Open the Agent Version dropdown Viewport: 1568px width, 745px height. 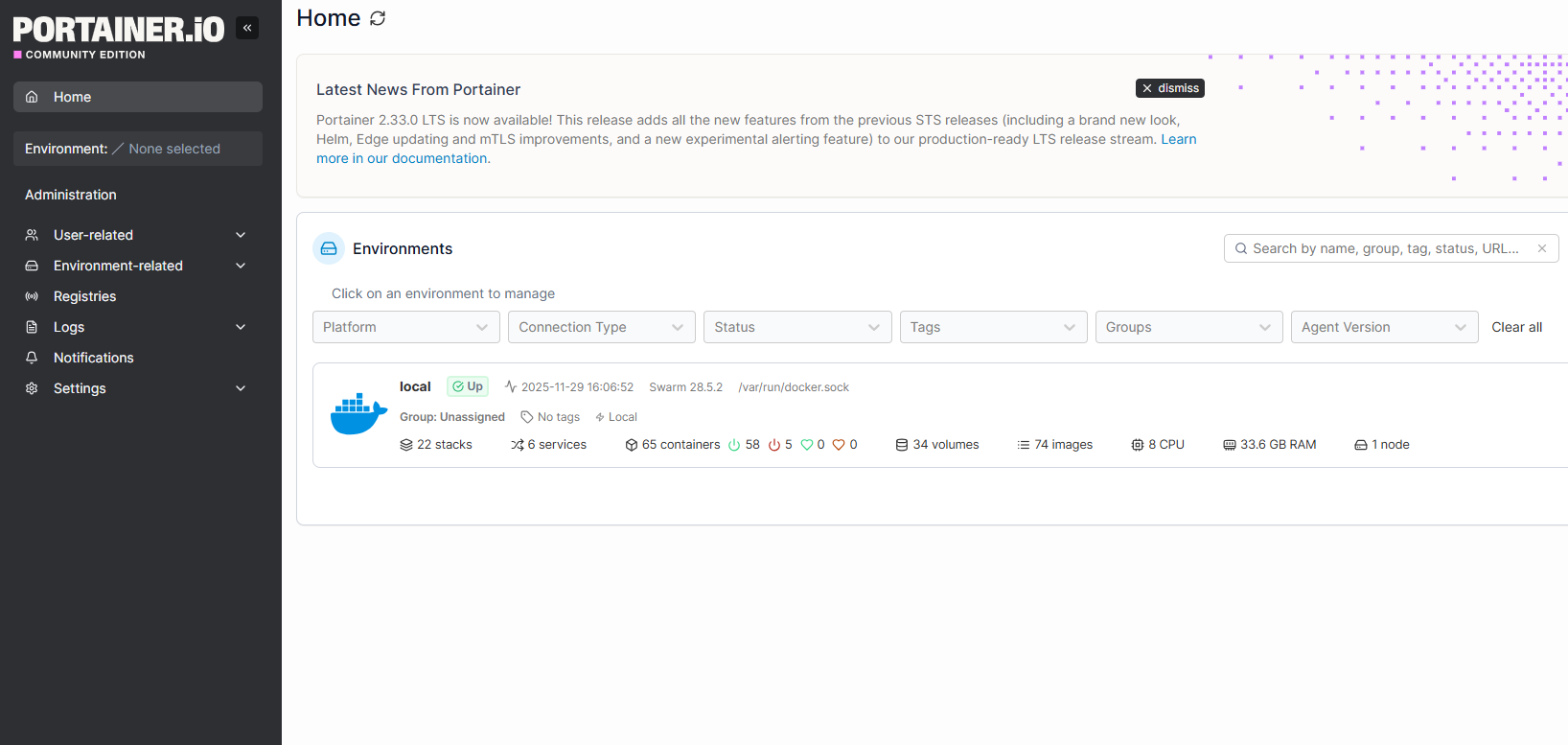tap(1383, 327)
